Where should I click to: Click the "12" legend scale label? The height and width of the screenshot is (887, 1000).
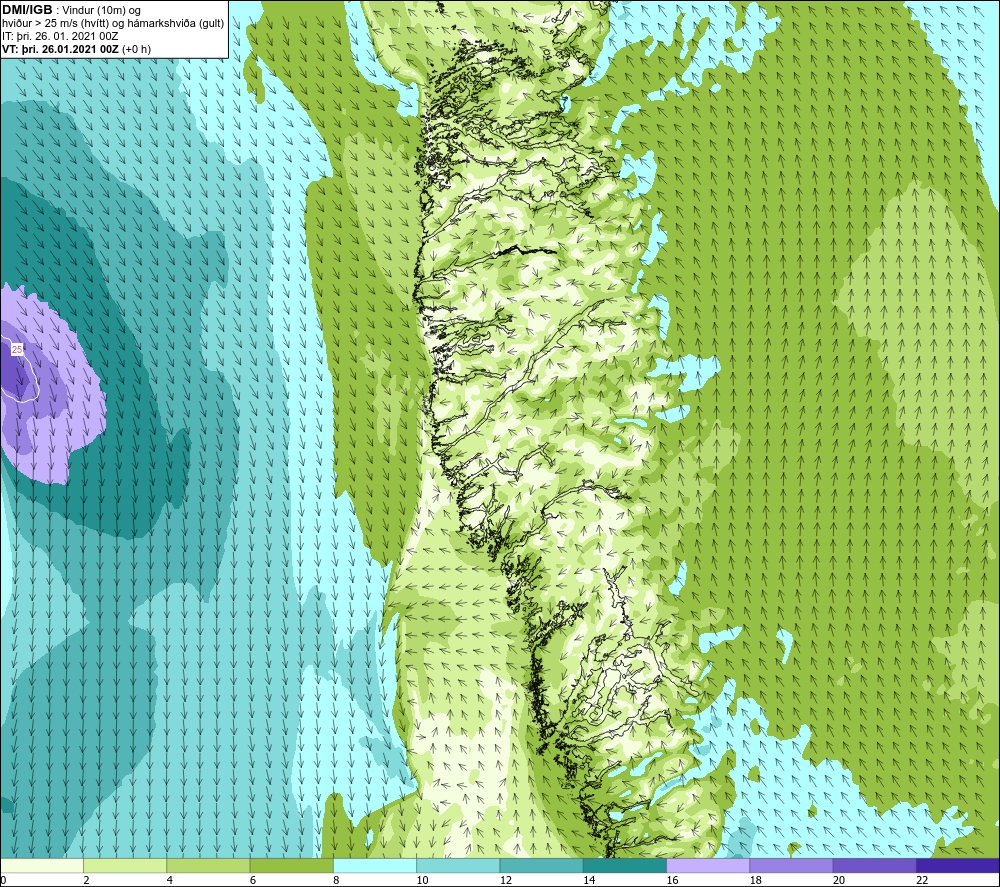506,880
